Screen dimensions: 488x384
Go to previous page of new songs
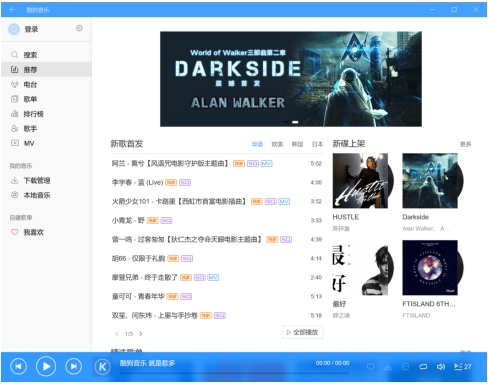(117, 334)
